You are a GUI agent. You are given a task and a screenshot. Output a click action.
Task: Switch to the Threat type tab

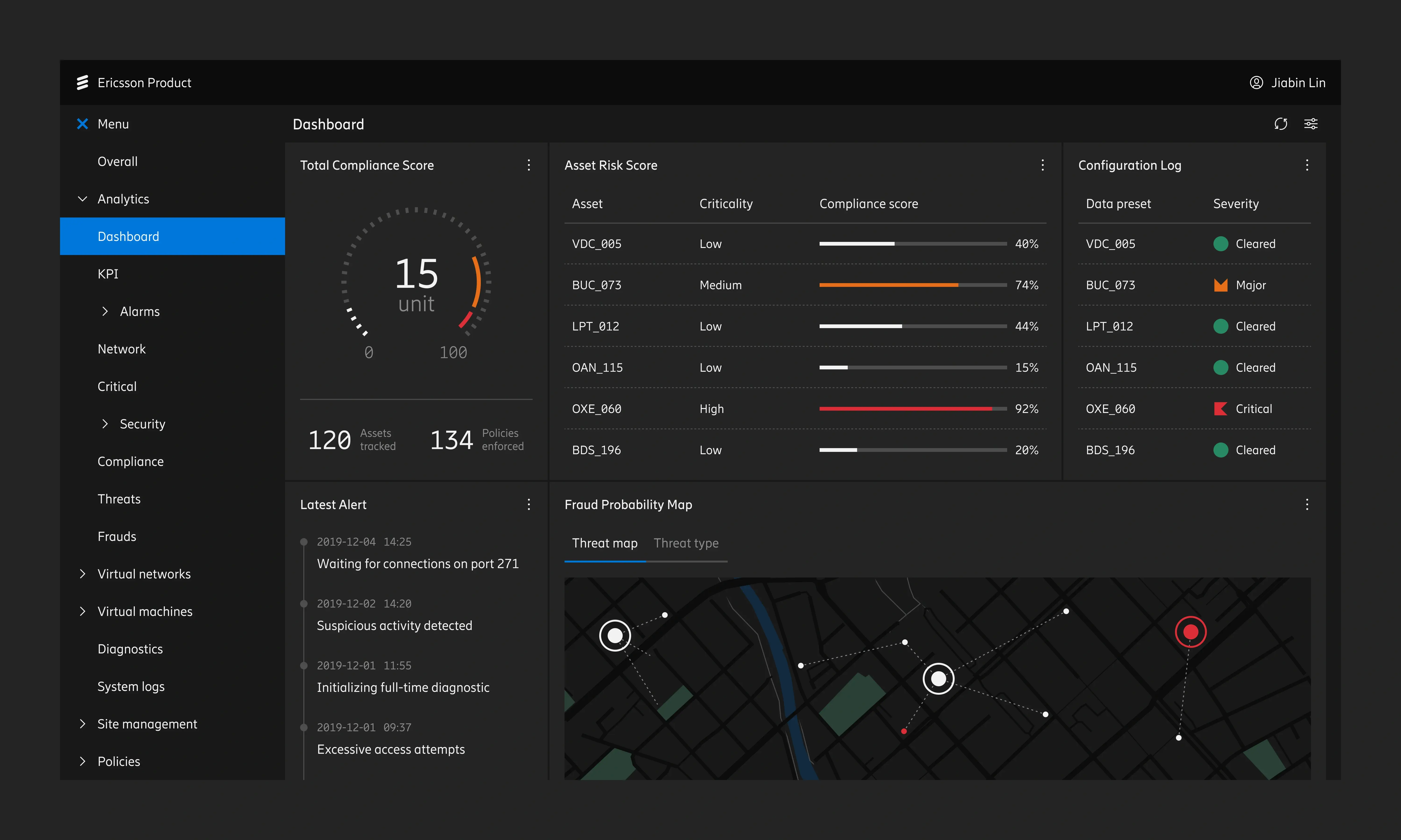tap(685, 543)
